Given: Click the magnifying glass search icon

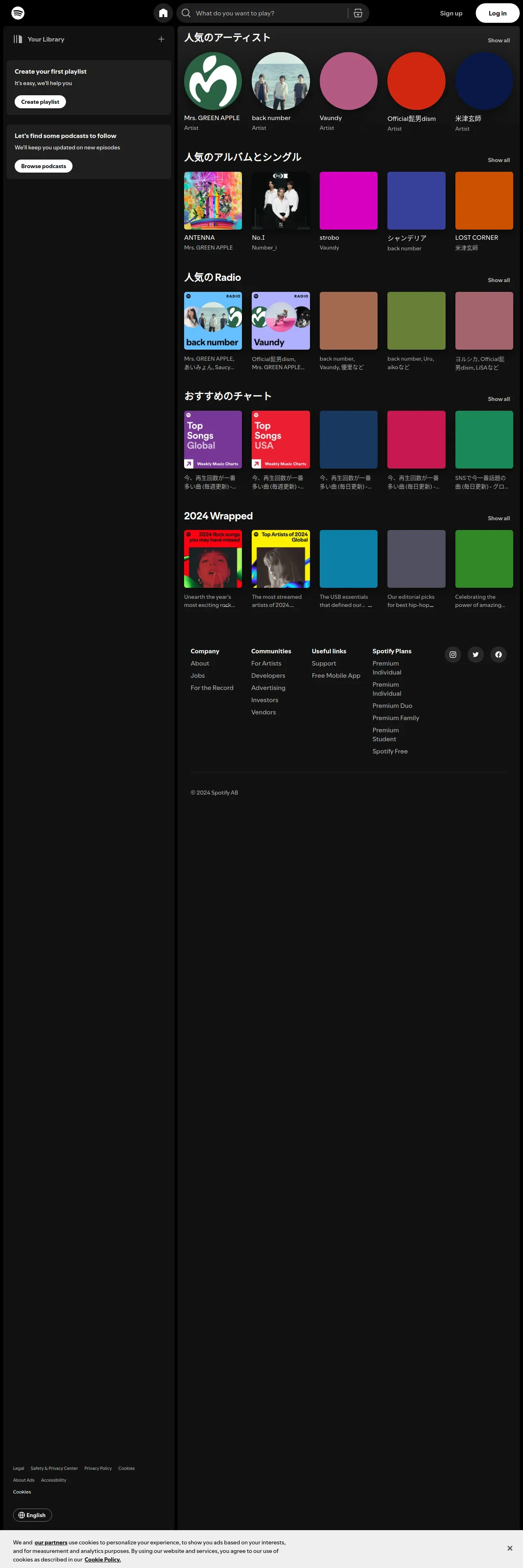Looking at the screenshot, I should [x=186, y=13].
